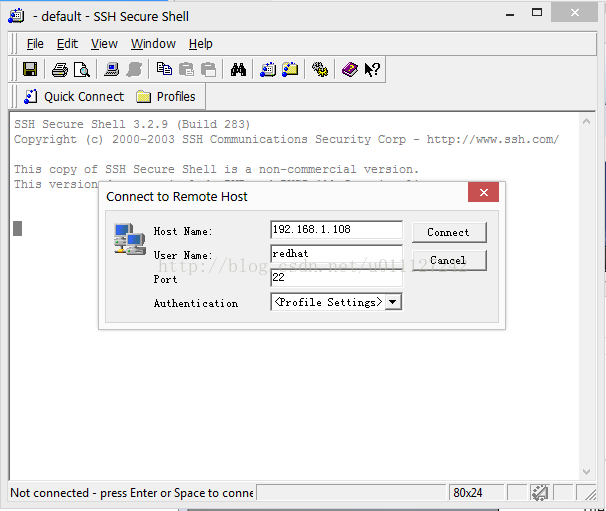Click the greyed-out Disconnect icon
This screenshot has height=511, width=606.
[x=134, y=70]
